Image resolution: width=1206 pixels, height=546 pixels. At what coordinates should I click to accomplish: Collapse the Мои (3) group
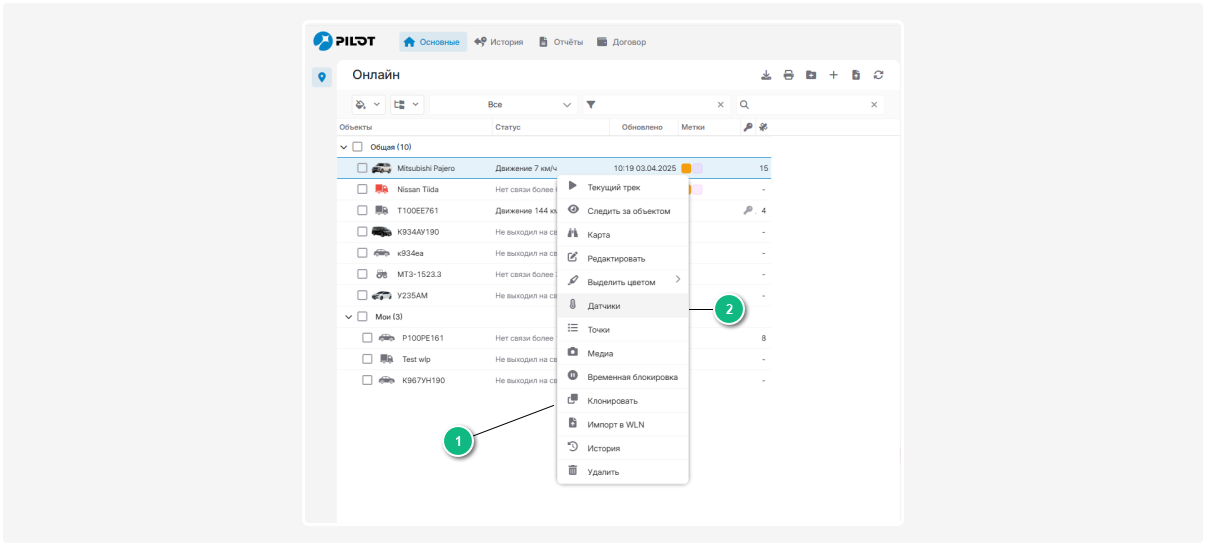point(349,317)
